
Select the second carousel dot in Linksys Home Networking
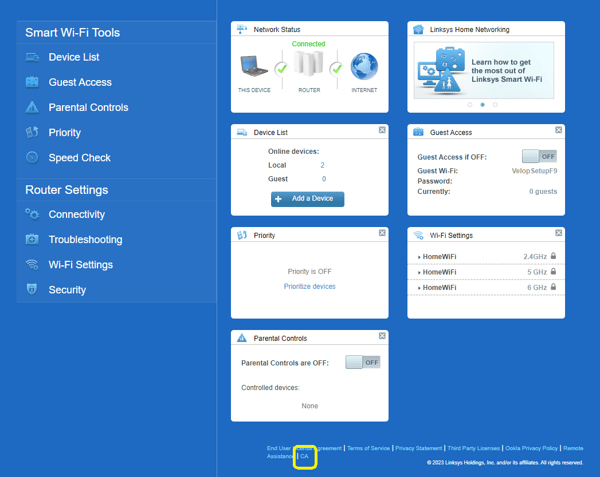[483, 104]
